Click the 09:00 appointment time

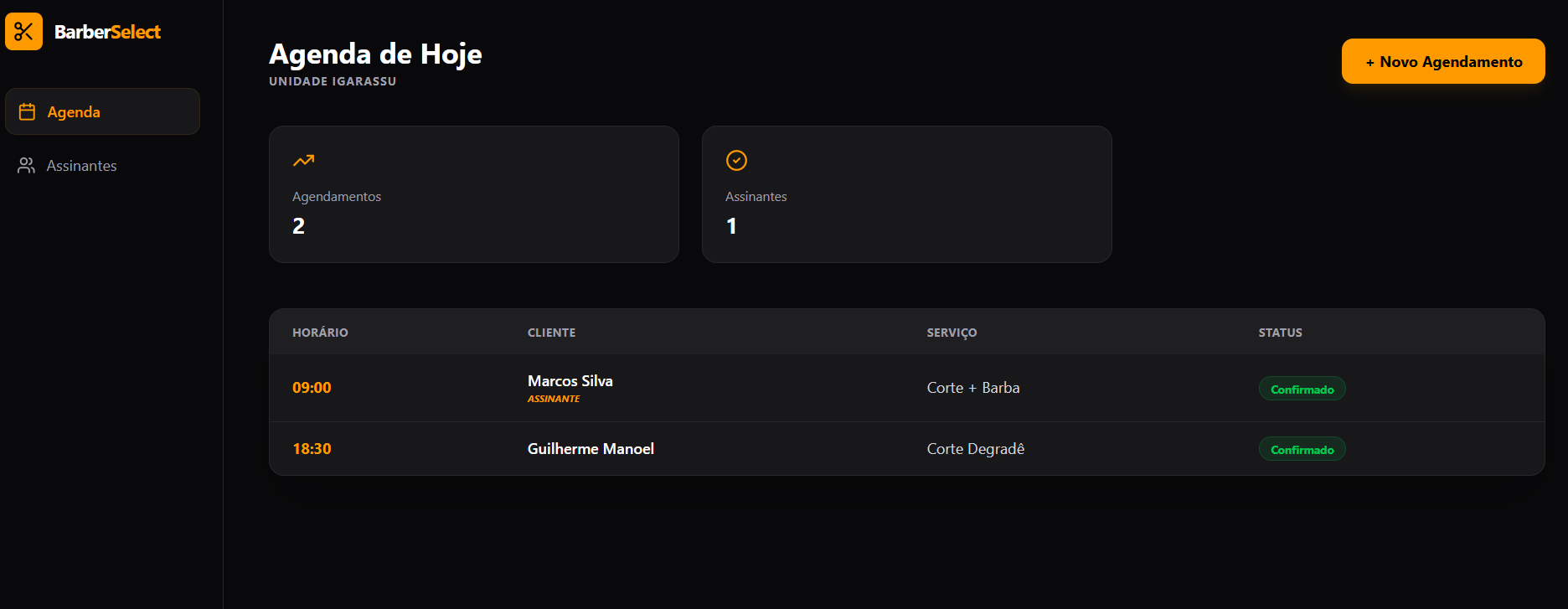312,387
